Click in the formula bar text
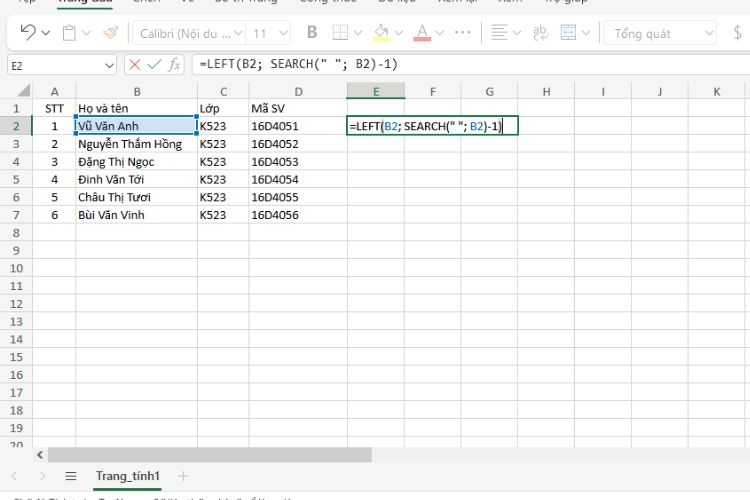 pos(298,64)
